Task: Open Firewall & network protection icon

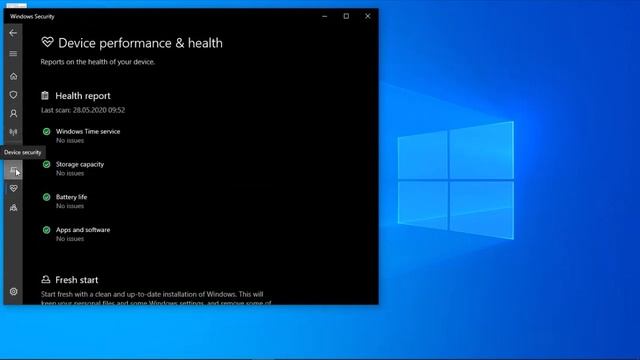Action: pos(13,132)
